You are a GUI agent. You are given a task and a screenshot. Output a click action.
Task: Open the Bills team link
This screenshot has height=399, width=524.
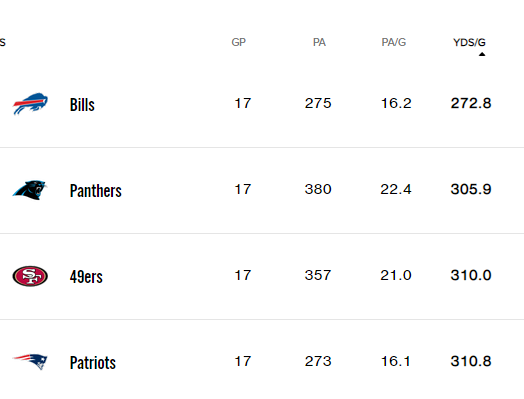click(x=82, y=105)
